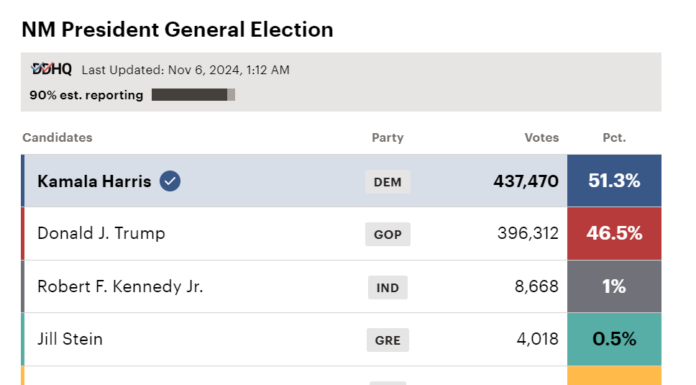Image resolution: width=696 pixels, height=385 pixels.
Task: Click the Party column header
Action: (x=388, y=138)
